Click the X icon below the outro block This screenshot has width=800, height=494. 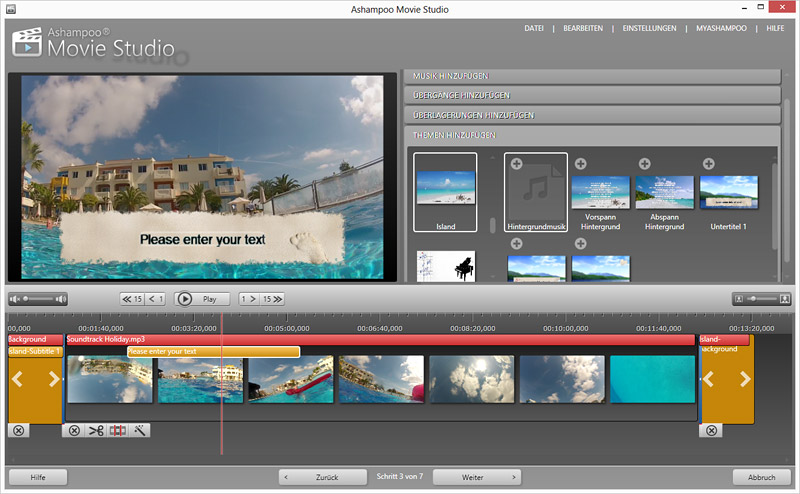pos(710,430)
